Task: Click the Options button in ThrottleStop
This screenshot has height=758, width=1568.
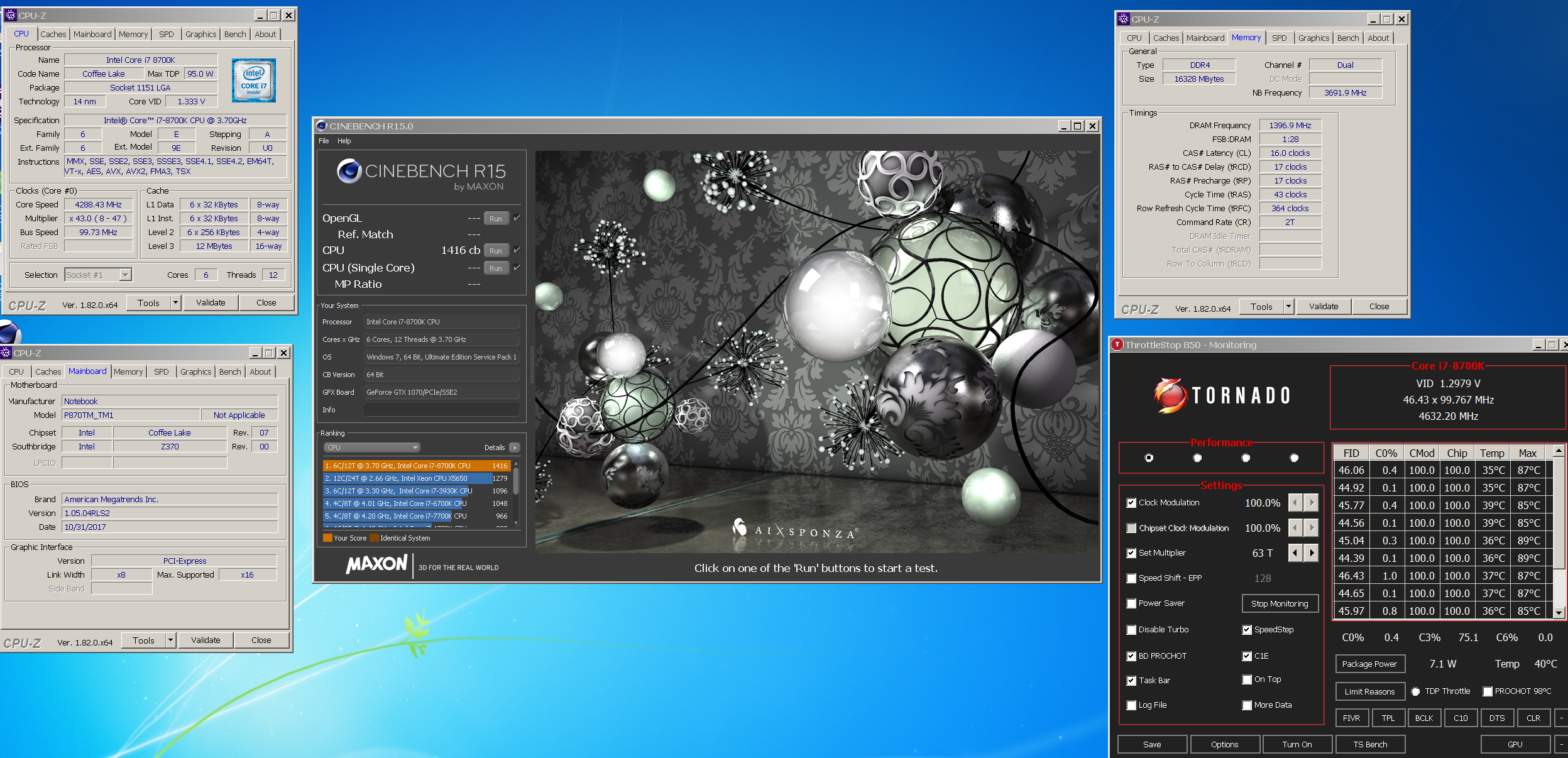Action: [1225, 744]
